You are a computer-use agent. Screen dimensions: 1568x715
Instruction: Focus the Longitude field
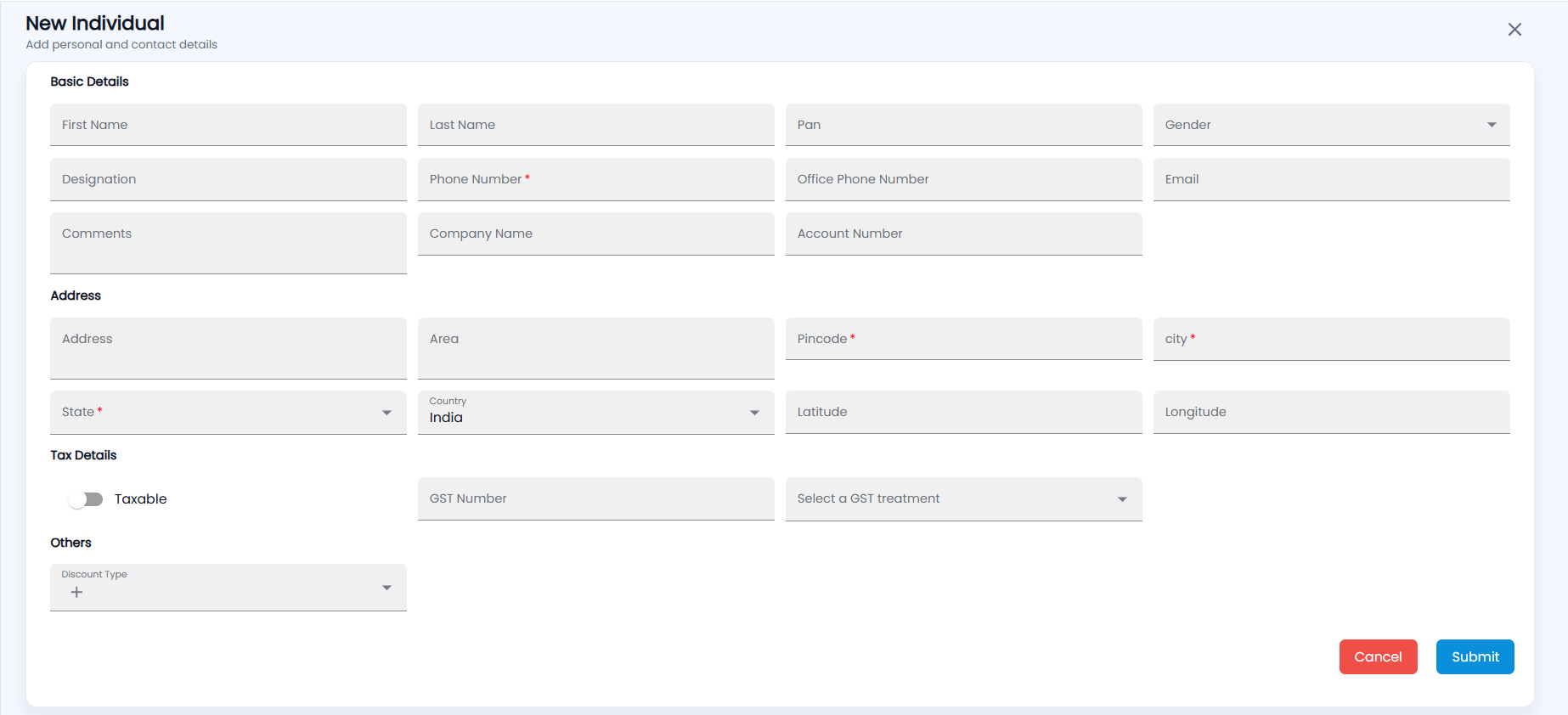point(1331,412)
